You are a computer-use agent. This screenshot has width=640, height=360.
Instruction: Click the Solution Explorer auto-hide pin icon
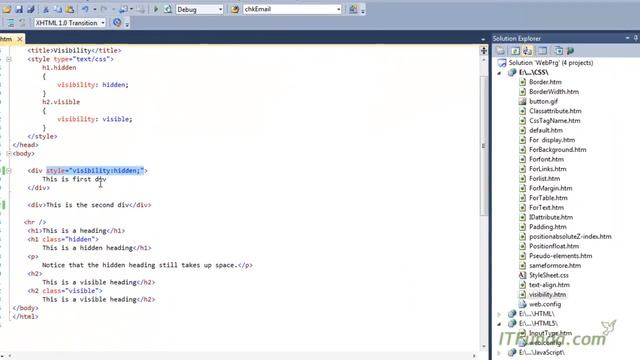point(636,38)
